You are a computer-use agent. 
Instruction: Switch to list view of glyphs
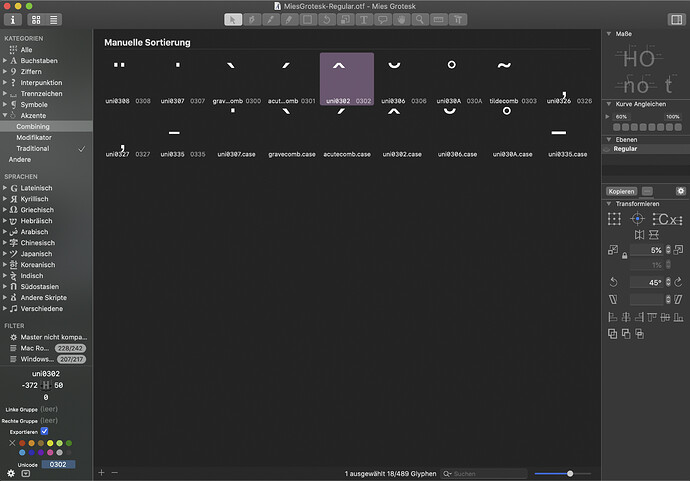pos(53,19)
